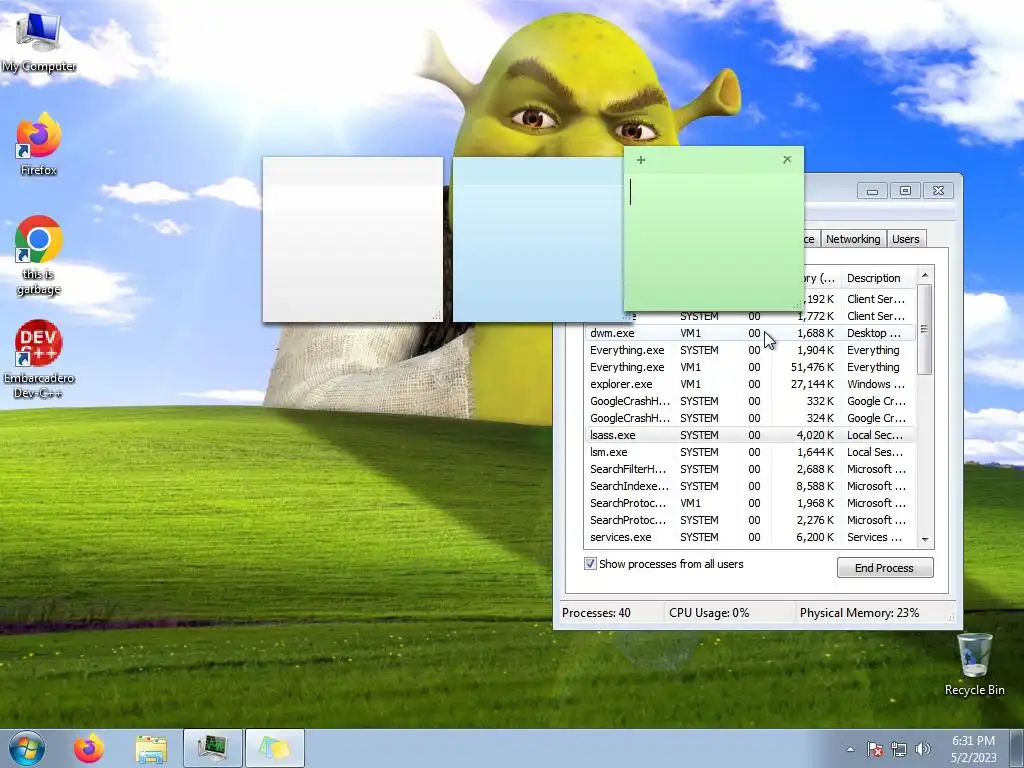Click the process list scrollbar thumb

pyautogui.click(x=925, y=329)
